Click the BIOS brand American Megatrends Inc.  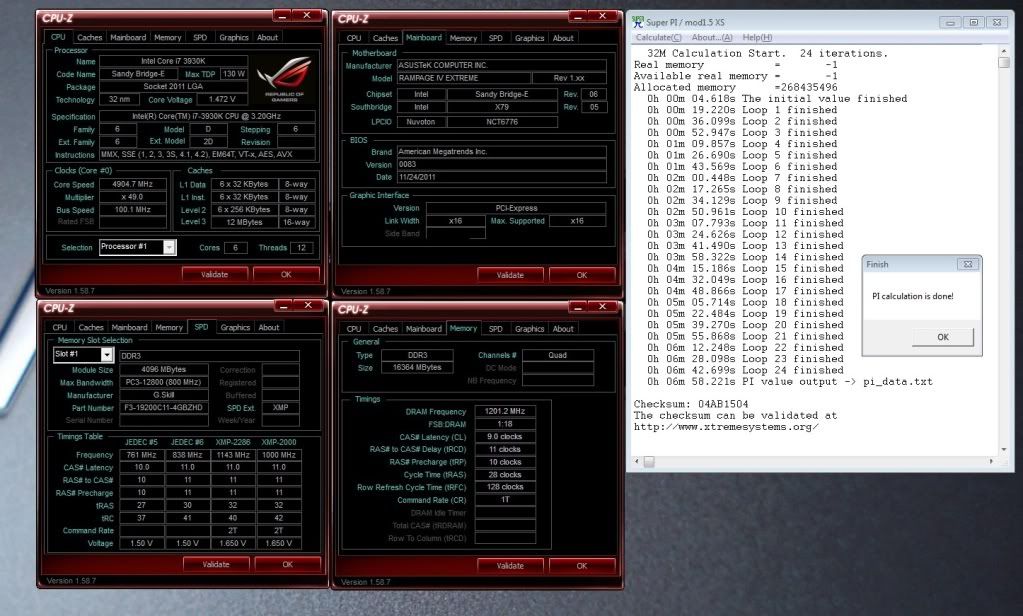coord(501,151)
